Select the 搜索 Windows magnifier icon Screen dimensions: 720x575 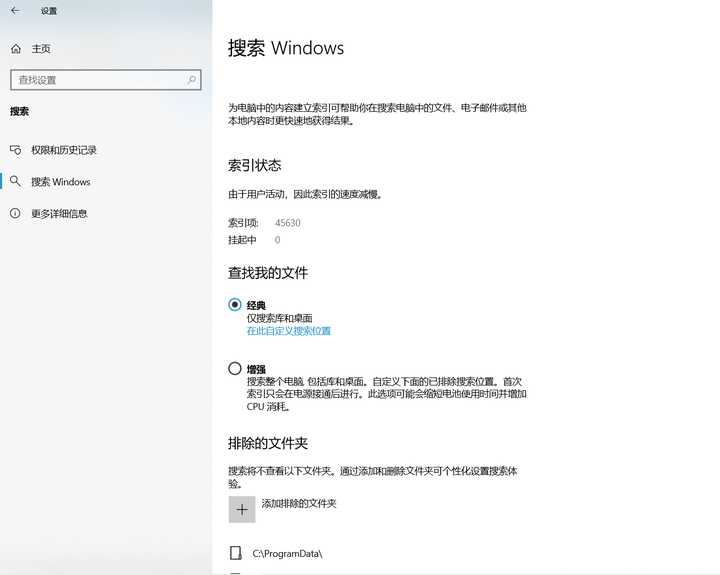point(16,181)
